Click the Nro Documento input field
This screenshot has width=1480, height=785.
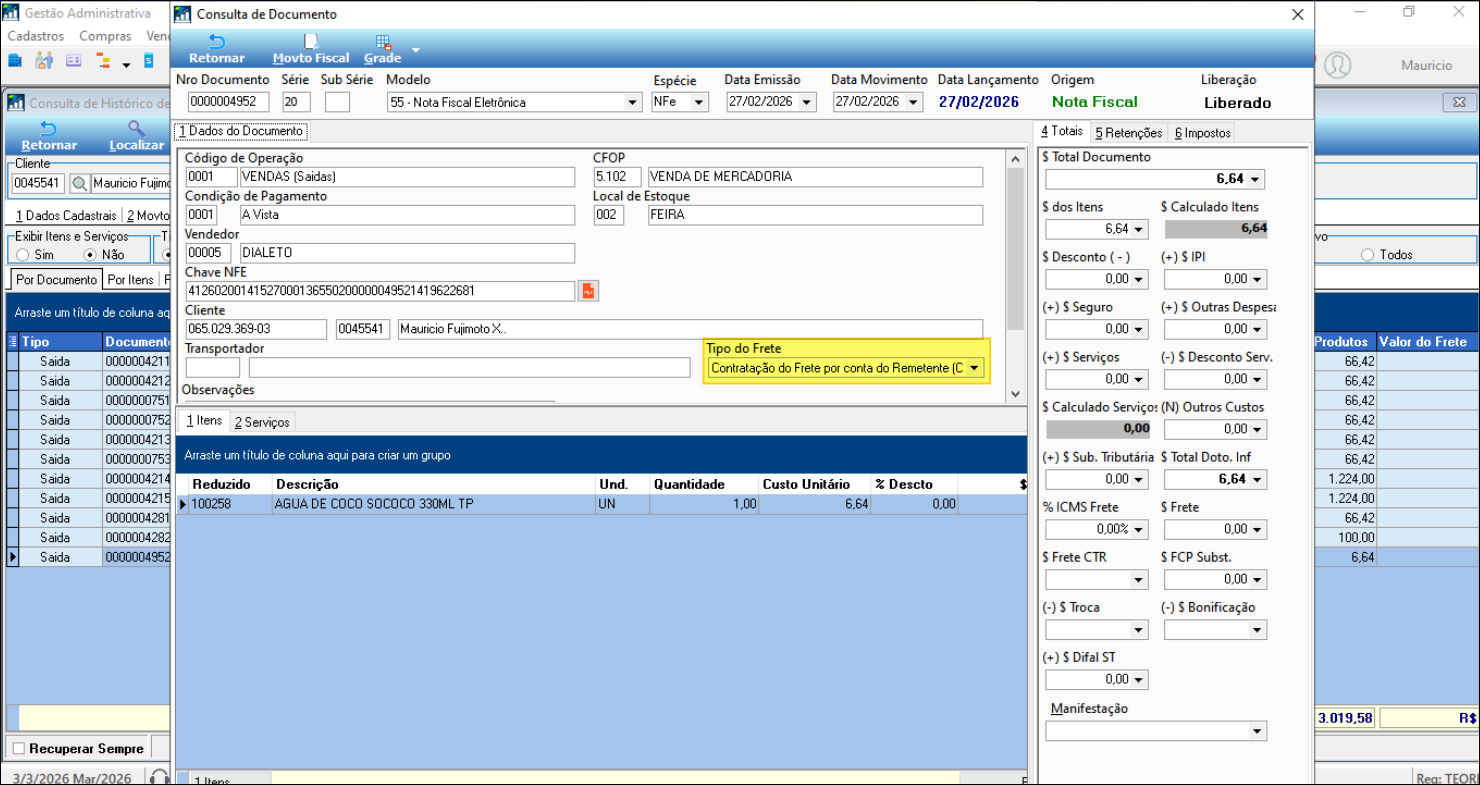click(x=228, y=102)
